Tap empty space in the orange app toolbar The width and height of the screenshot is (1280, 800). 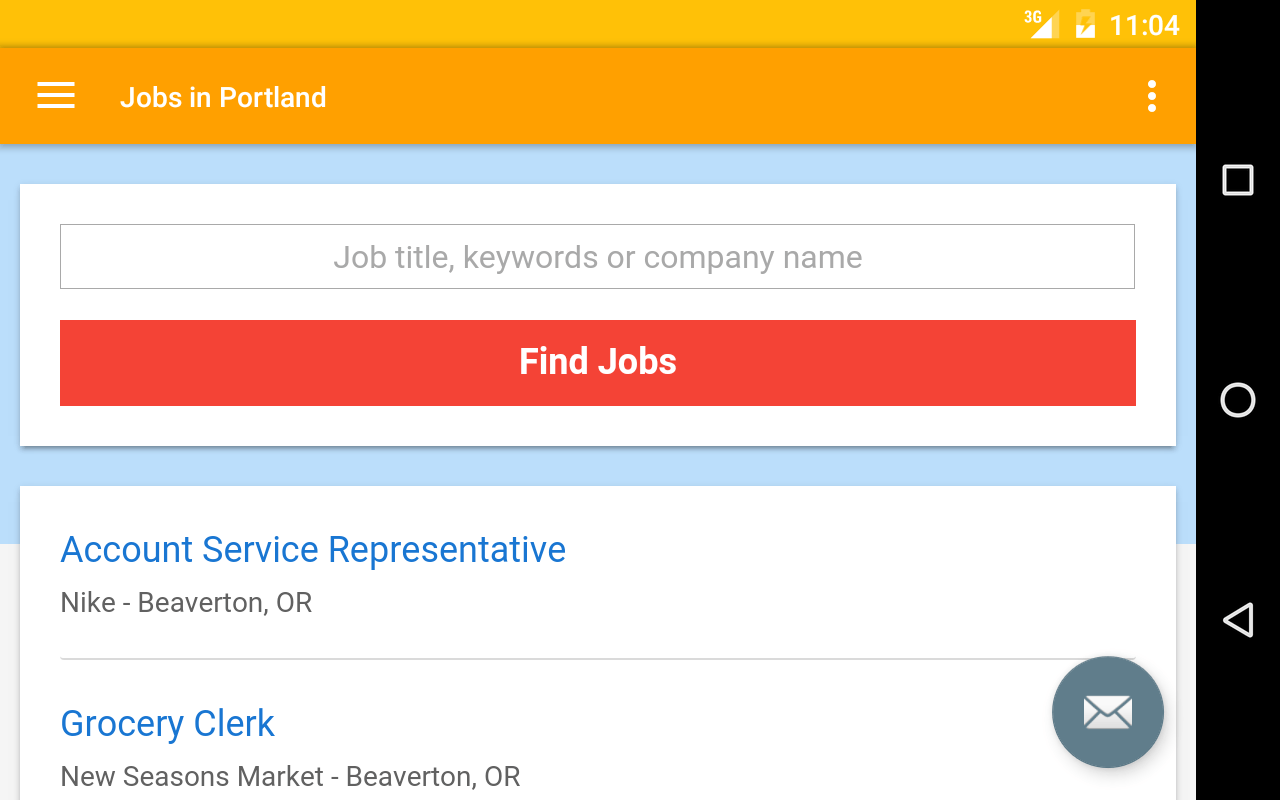[x=700, y=96]
